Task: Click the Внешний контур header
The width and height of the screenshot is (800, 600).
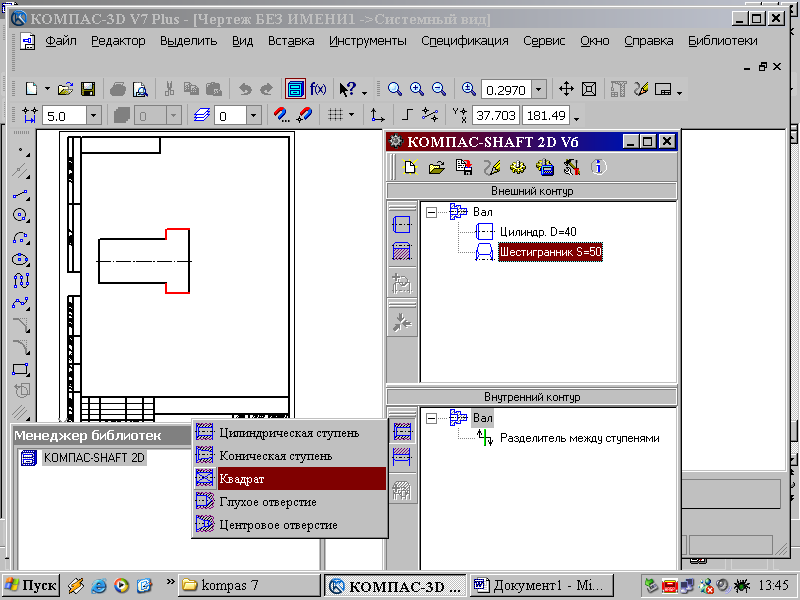Action: pos(532,191)
